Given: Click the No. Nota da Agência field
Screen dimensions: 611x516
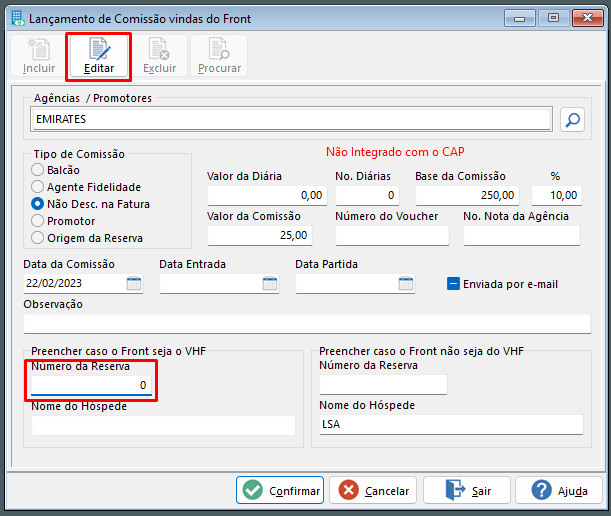Looking at the screenshot, I should [x=522, y=235].
